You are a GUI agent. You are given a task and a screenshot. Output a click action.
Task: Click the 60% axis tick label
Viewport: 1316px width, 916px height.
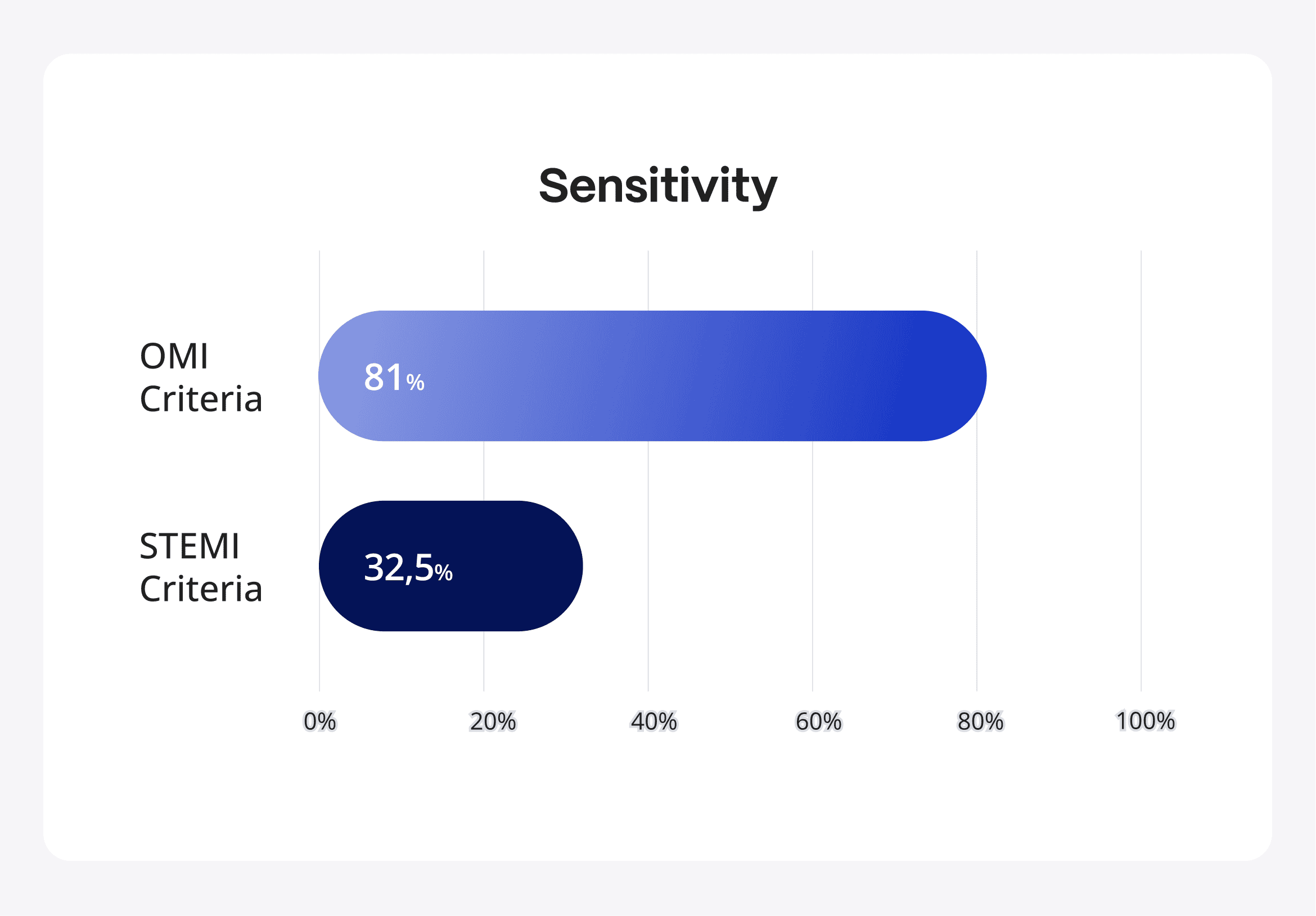(818, 721)
